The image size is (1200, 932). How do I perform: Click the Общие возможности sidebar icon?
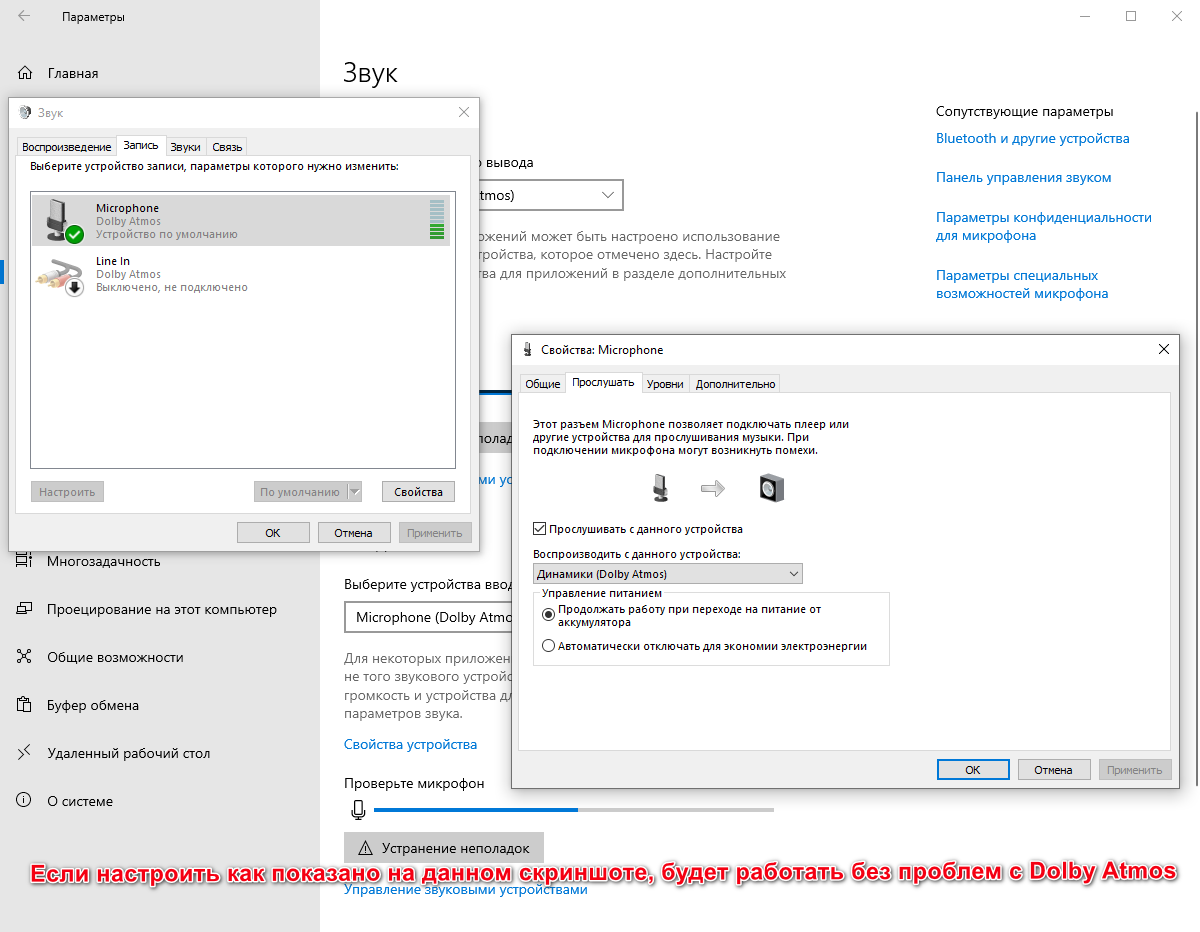25,657
